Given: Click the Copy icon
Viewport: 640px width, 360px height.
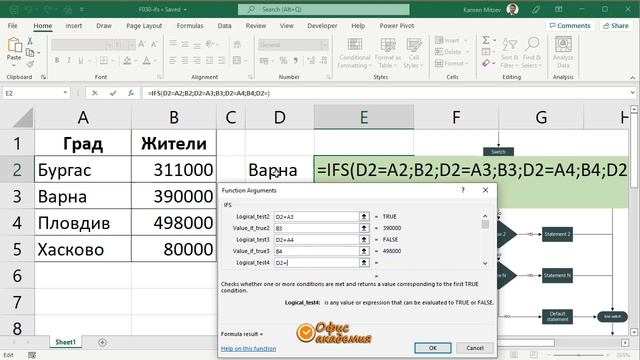Looking at the screenshot, I should (x=30, y=53).
